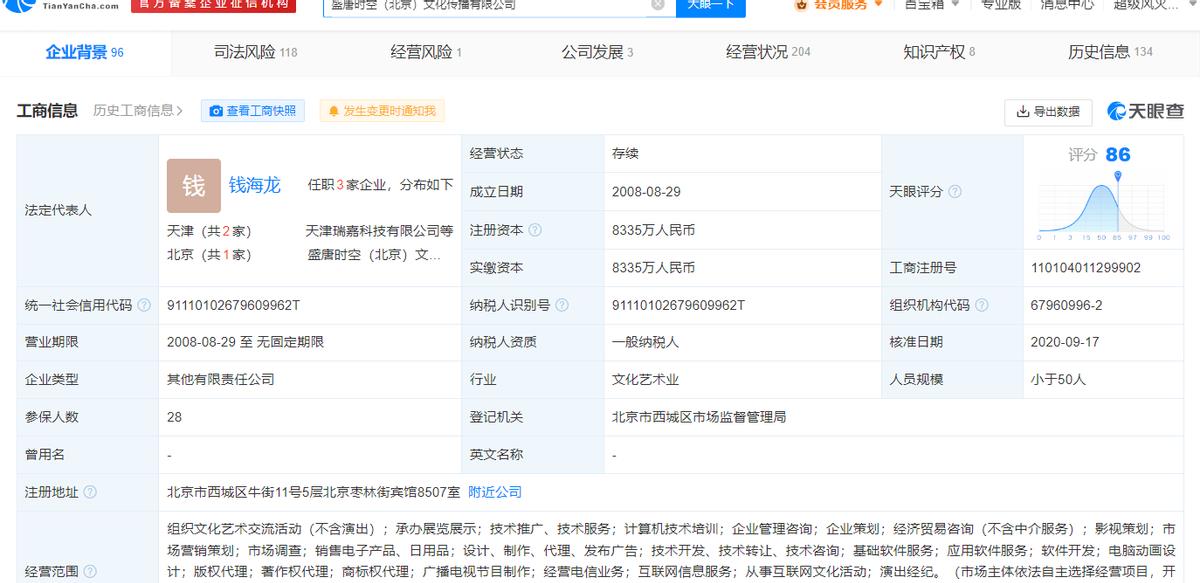
Task: Click the 工商信息 section heading
Action: [47, 111]
